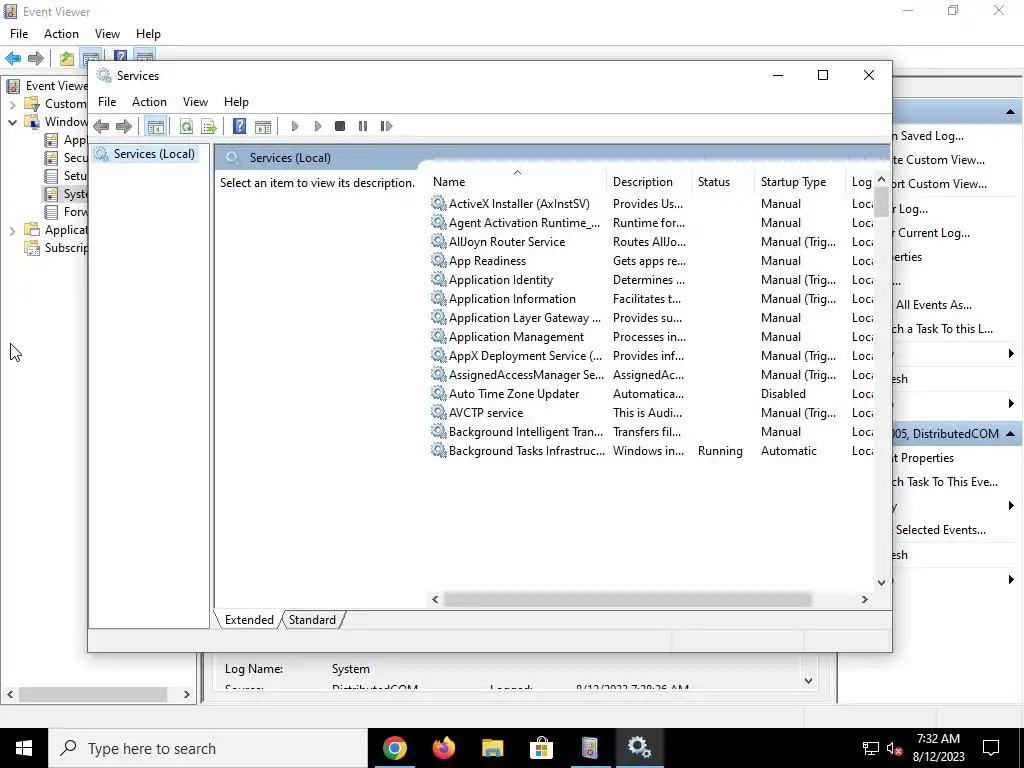The image size is (1024, 768).
Task: Click the Stop Service square icon
Action: [340, 126]
